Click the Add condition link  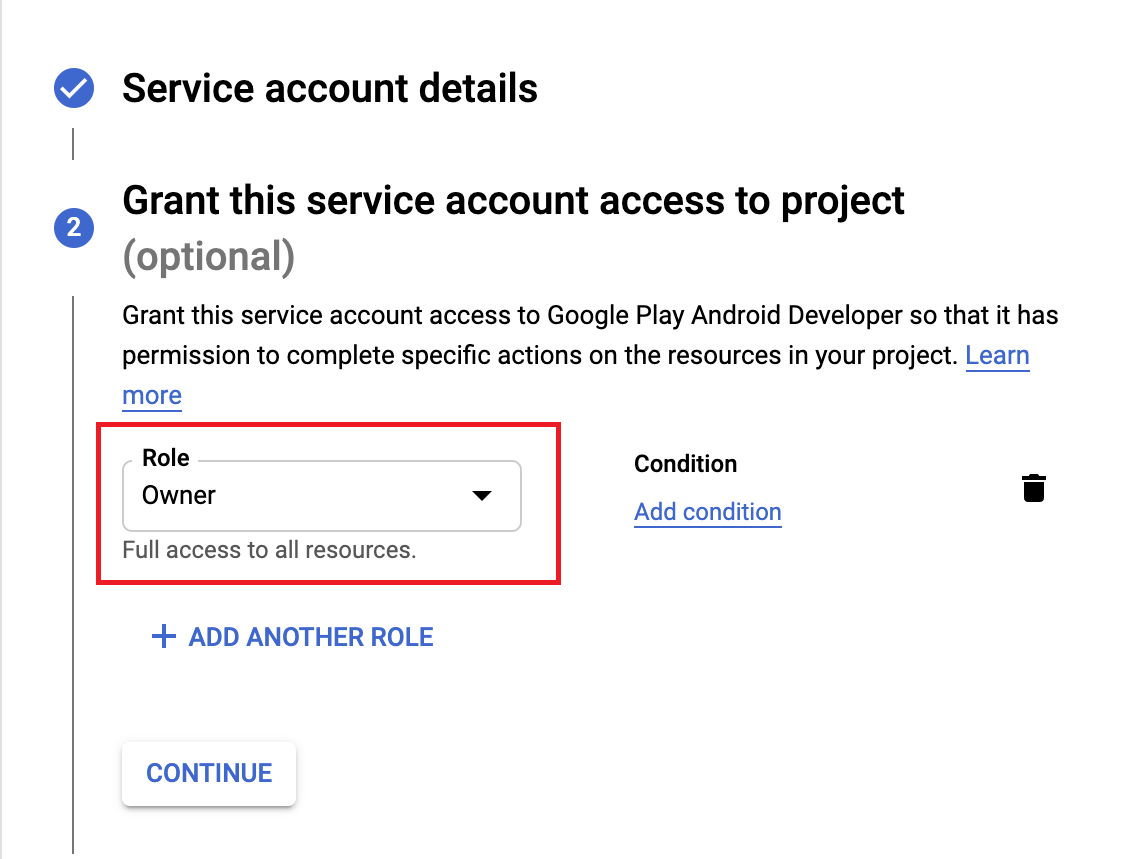[708, 512]
